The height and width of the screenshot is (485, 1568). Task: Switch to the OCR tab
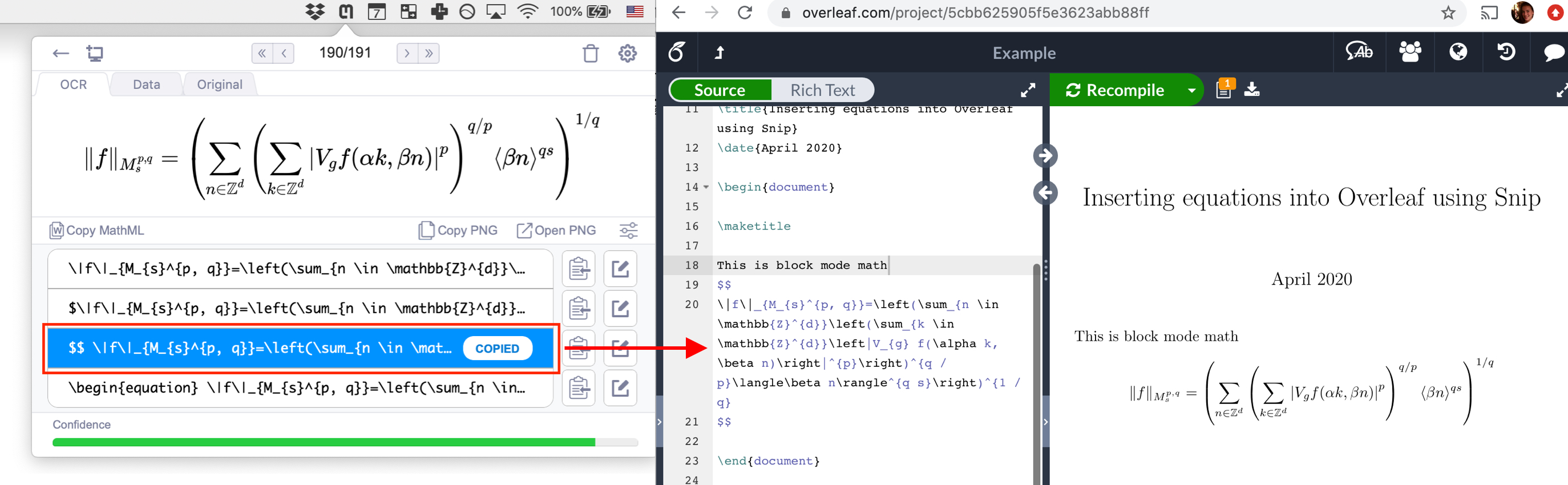click(73, 84)
